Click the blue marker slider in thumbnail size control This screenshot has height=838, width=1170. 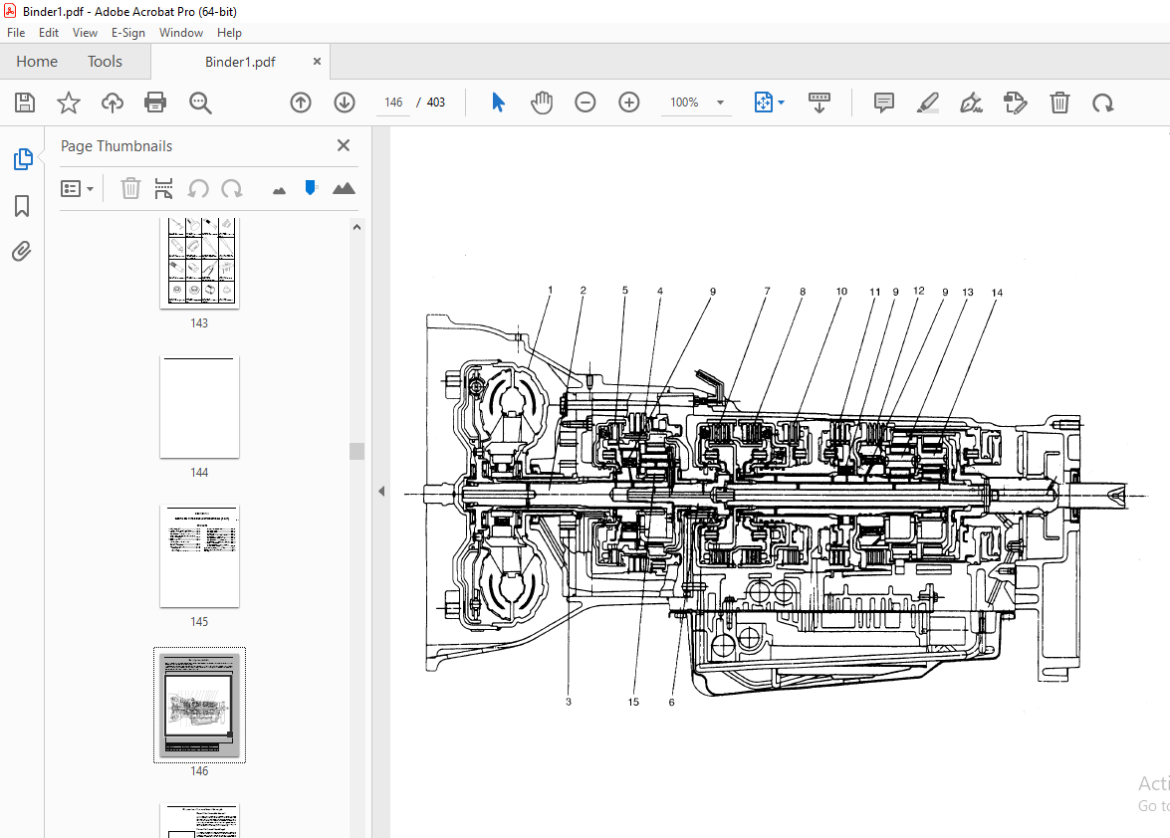[x=311, y=188]
